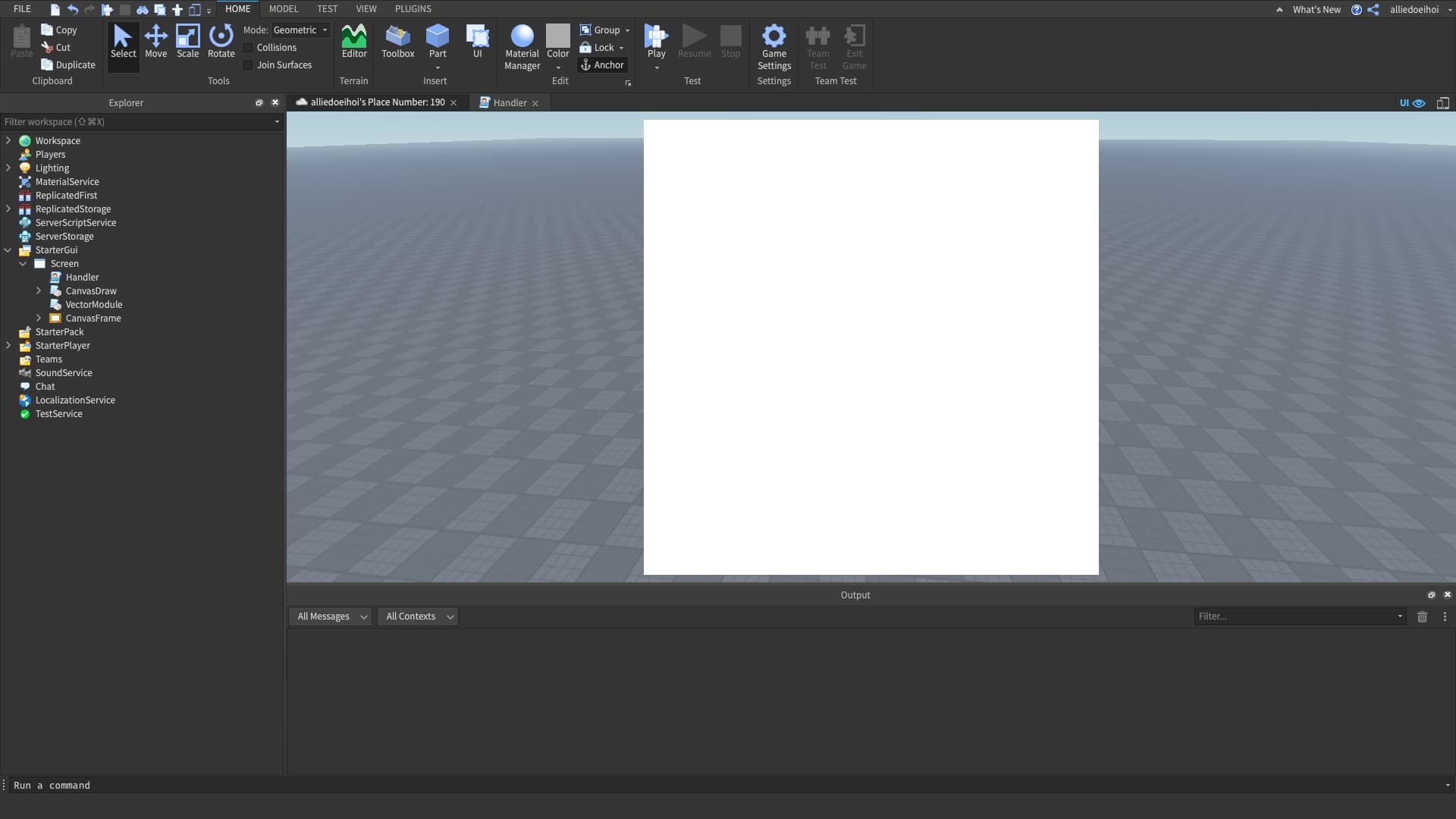Enable the Collisions checkbox
This screenshot has height=819, width=1456.
pos(249,47)
